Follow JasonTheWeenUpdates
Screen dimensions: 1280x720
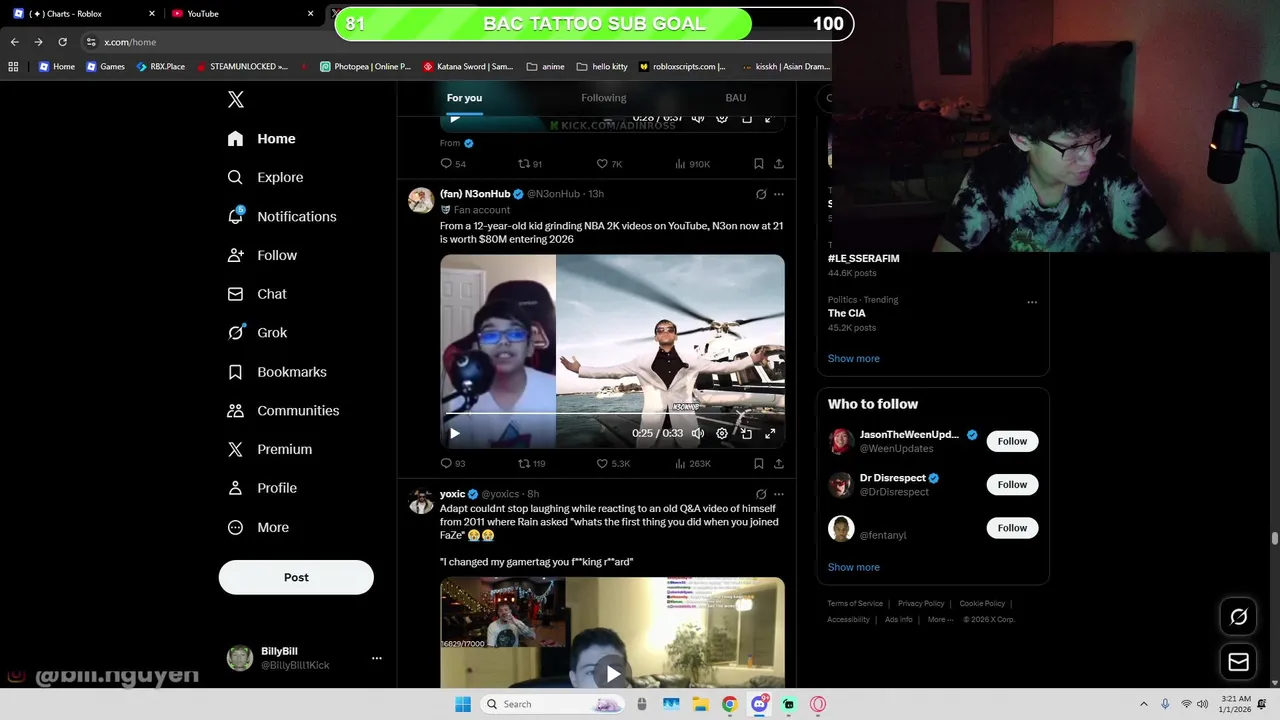[1012, 441]
